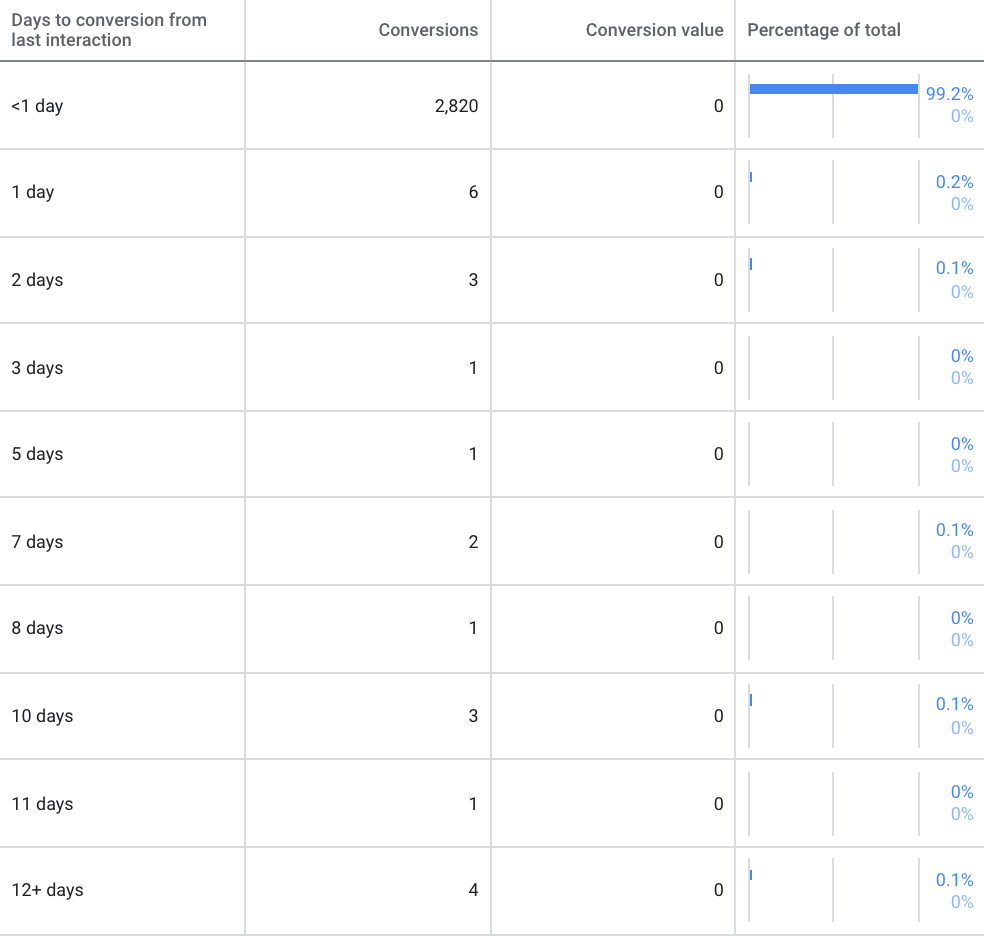Select the Percentage of total column header
Image resolution: width=984 pixels, height=936 pixels.
(x=824, y=30)
